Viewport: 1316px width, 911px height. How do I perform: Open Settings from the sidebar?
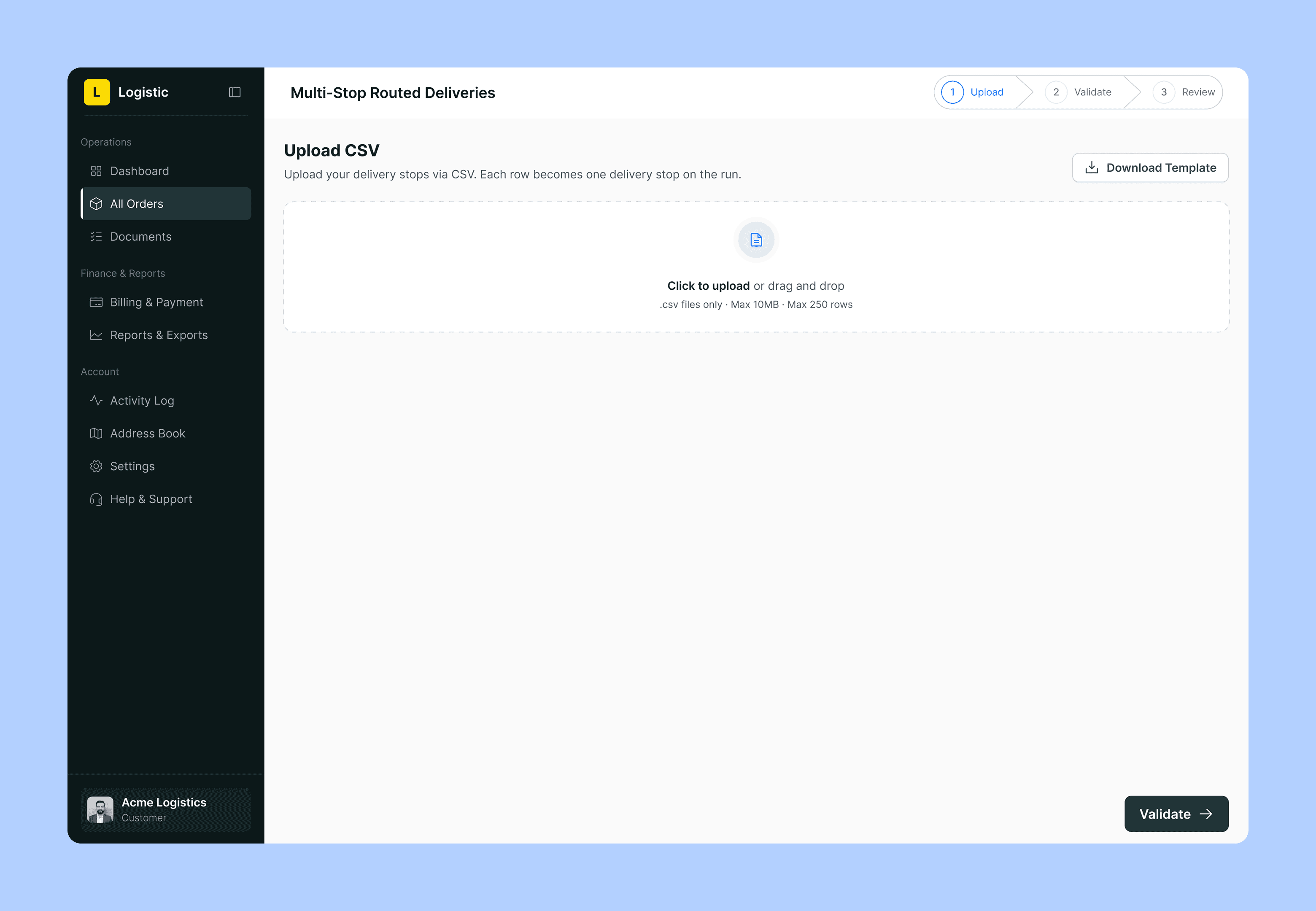pyautogui.click(x=166, y=466)
